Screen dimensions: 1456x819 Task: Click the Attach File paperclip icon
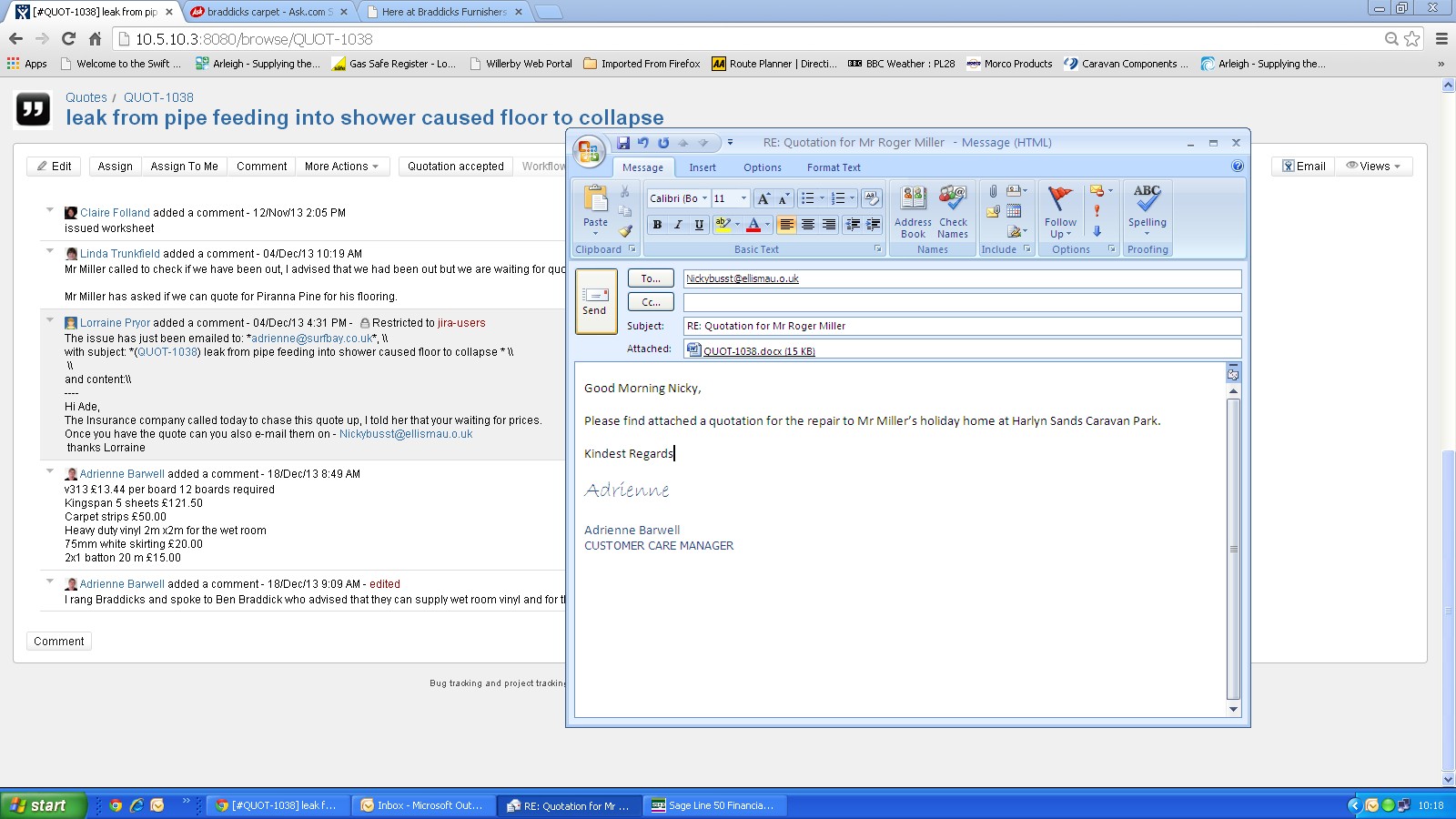[x=993, y=191]
